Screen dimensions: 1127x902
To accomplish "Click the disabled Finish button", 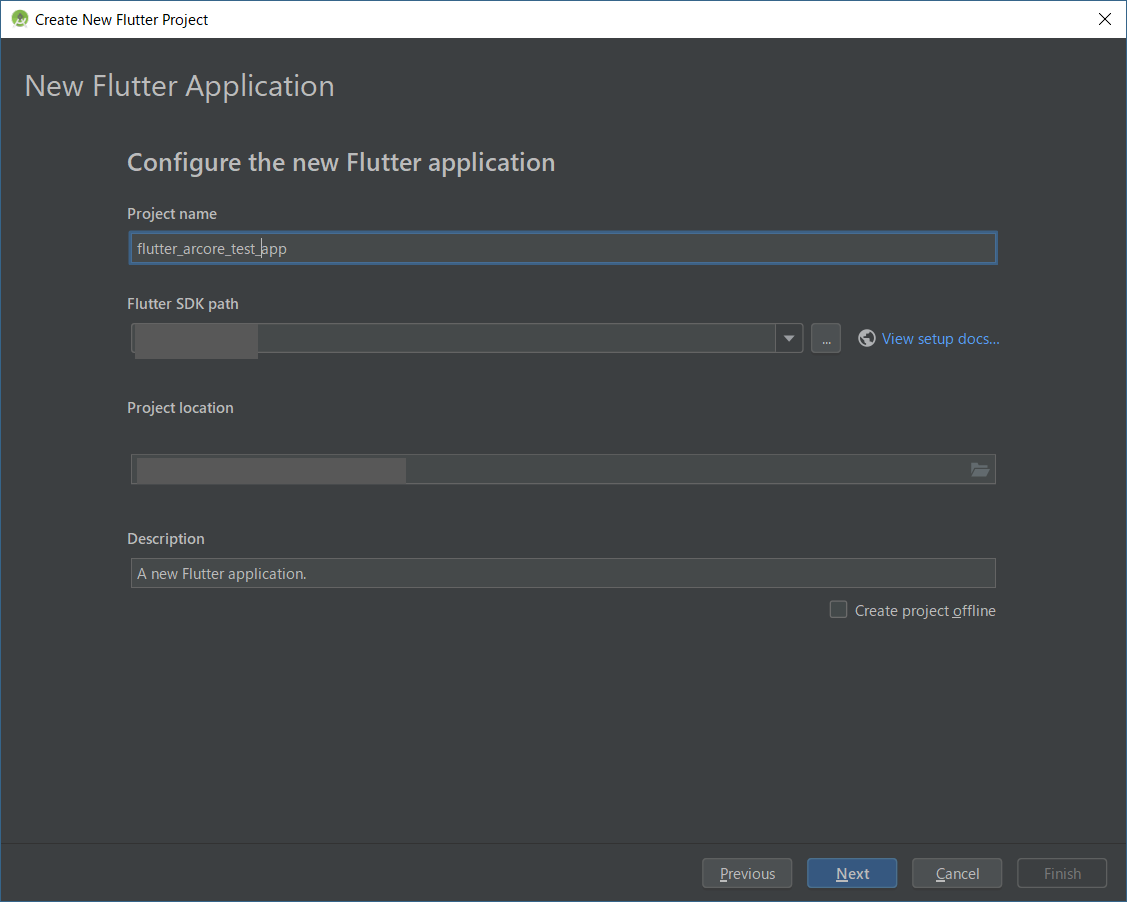I will click(1062, 873).
